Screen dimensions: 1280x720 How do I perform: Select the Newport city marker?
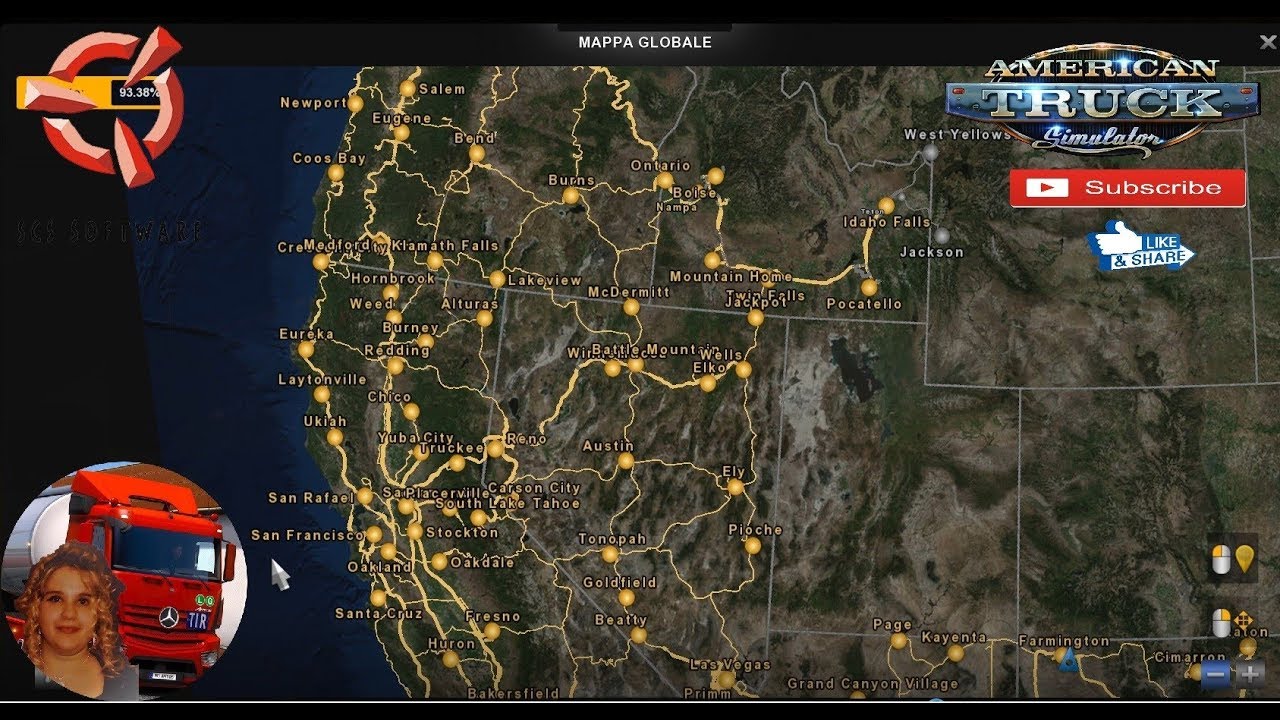(x=355, y=103)
